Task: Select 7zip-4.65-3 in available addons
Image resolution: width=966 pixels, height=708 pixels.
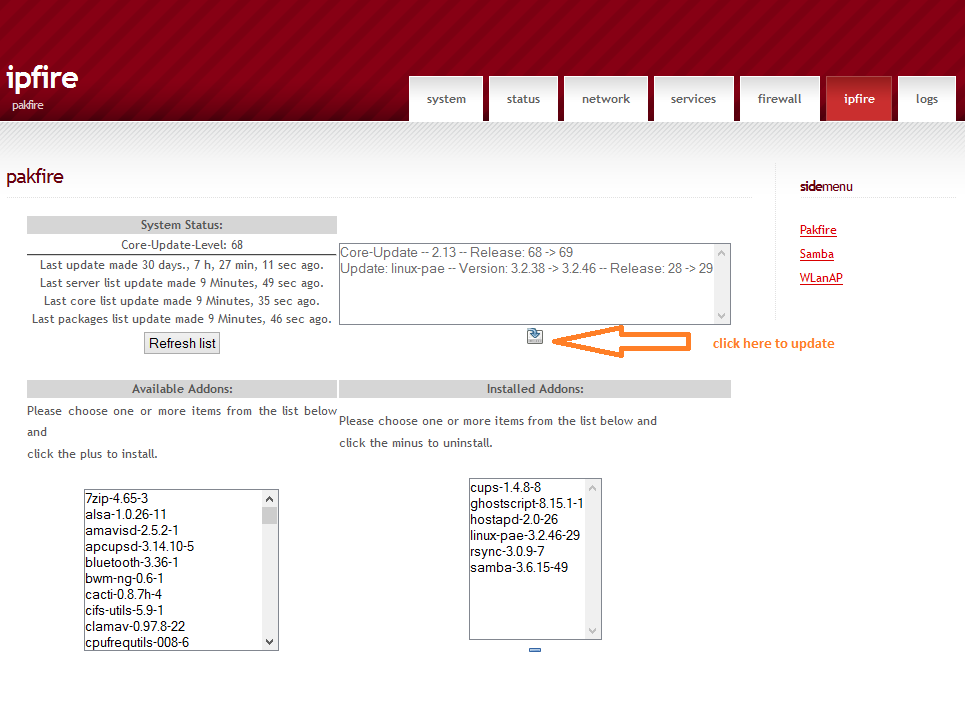Action: [173, 498]
